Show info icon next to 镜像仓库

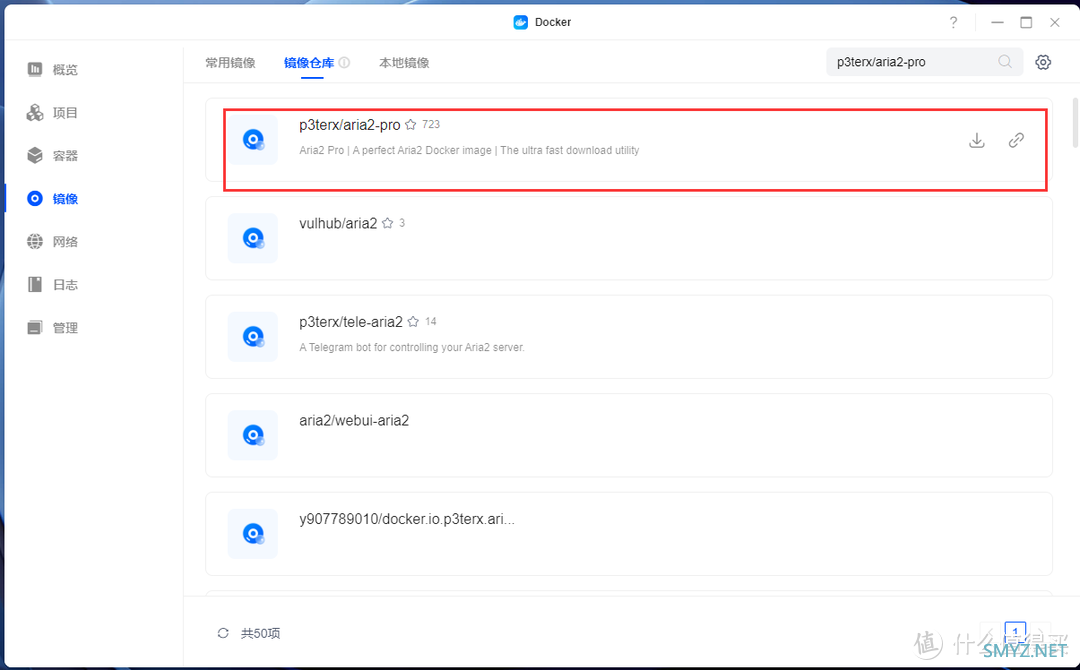coord(344,63)
